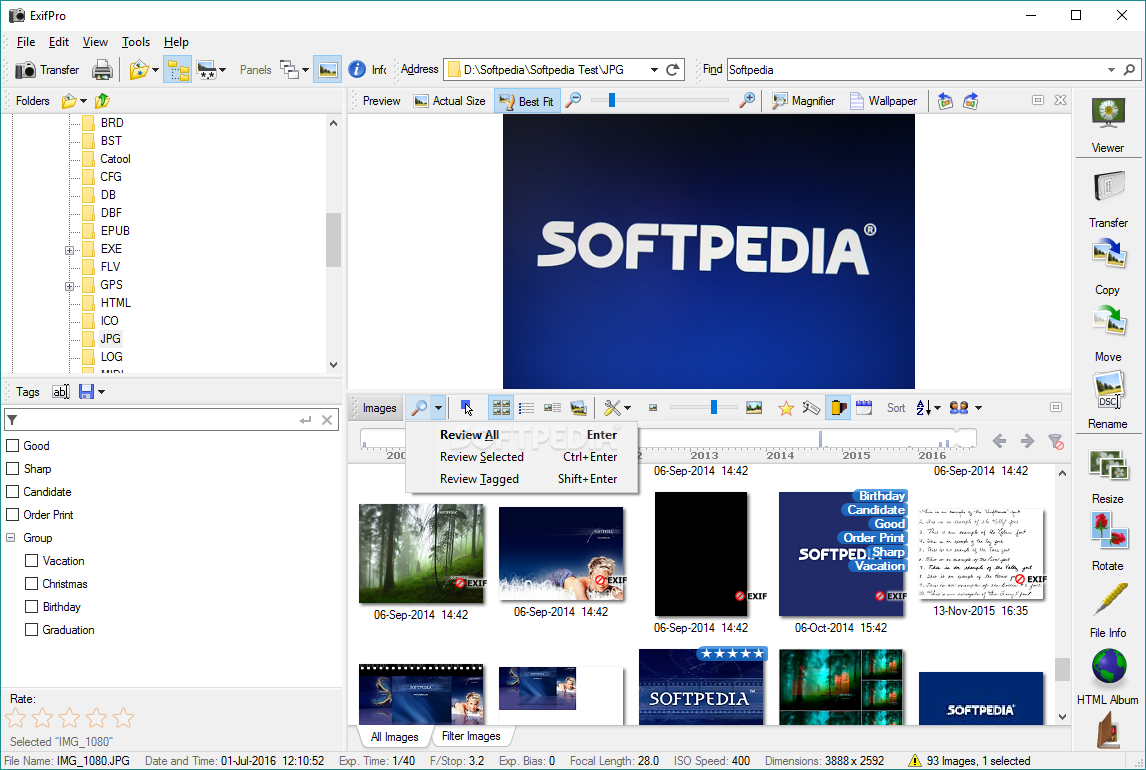Screen dimensions: 1146x770
Task: Switch the images pane to details list view
Action: (x=526, y=408)
